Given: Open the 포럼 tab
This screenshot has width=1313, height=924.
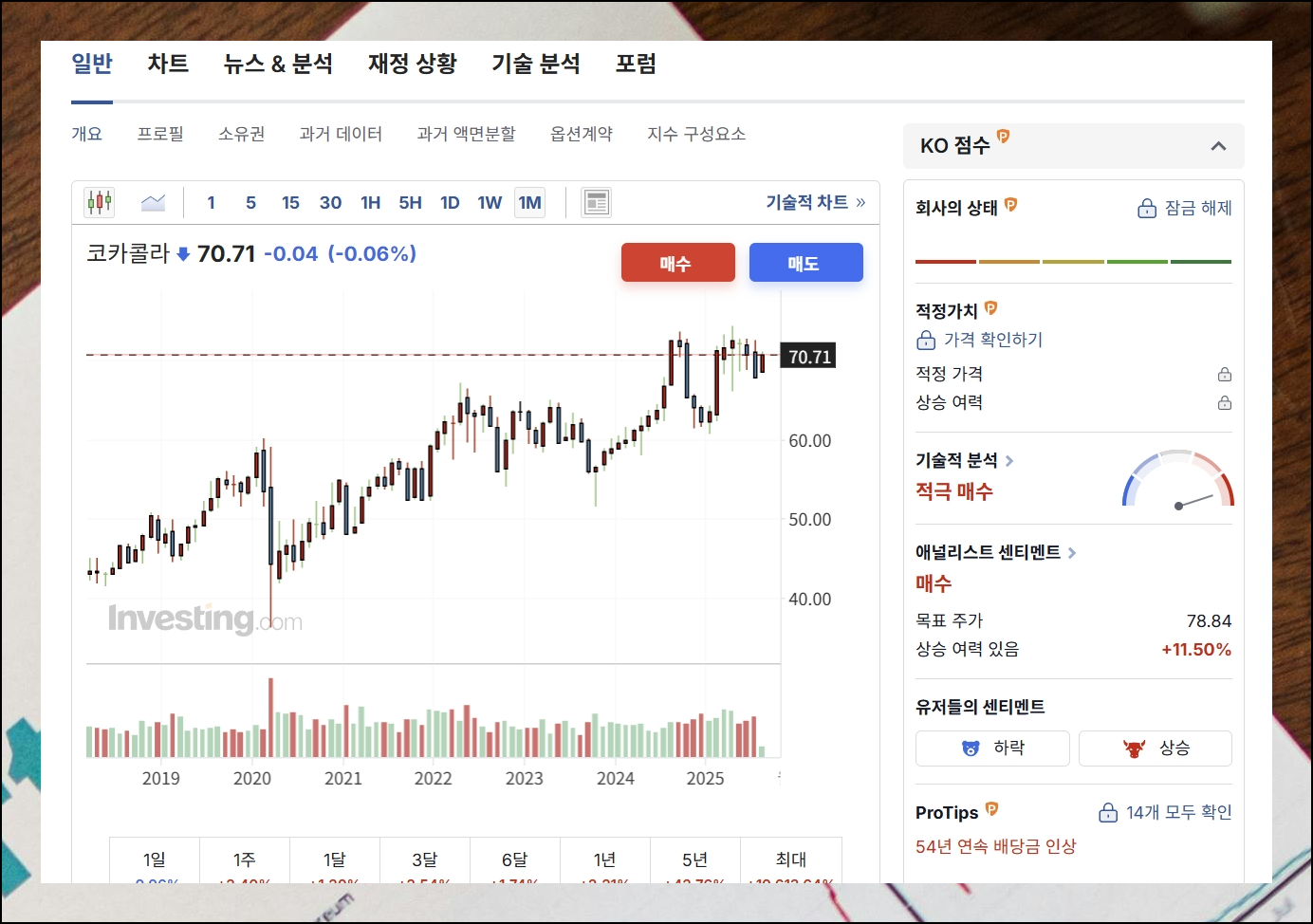Looking at the screenshot, I should [x=636, y=64].
